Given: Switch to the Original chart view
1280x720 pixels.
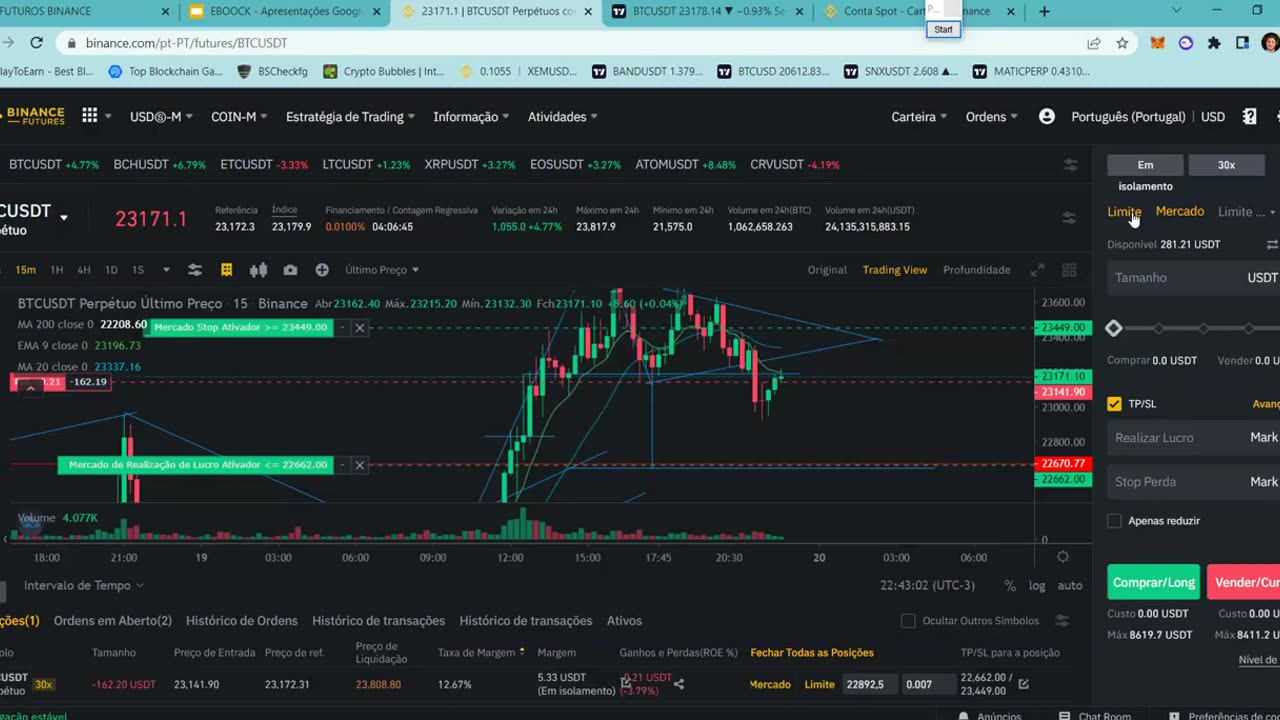Looking at the screenshot, I should pos(827,270).
